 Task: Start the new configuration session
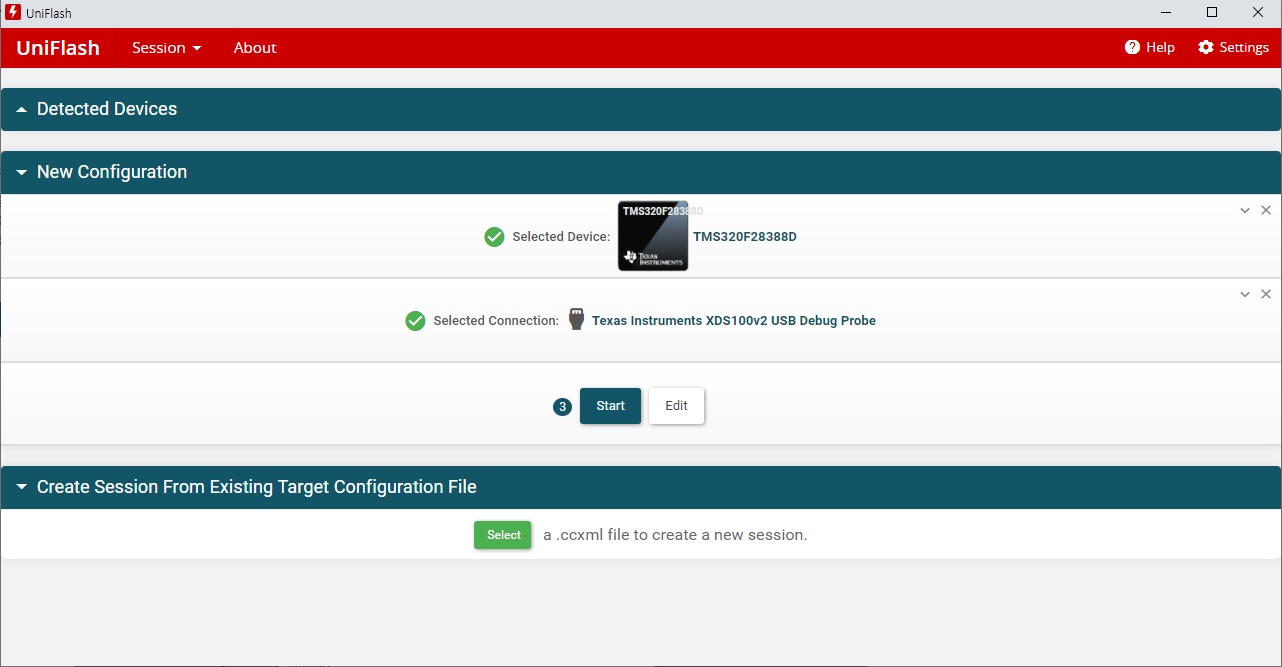click(610, 406)
